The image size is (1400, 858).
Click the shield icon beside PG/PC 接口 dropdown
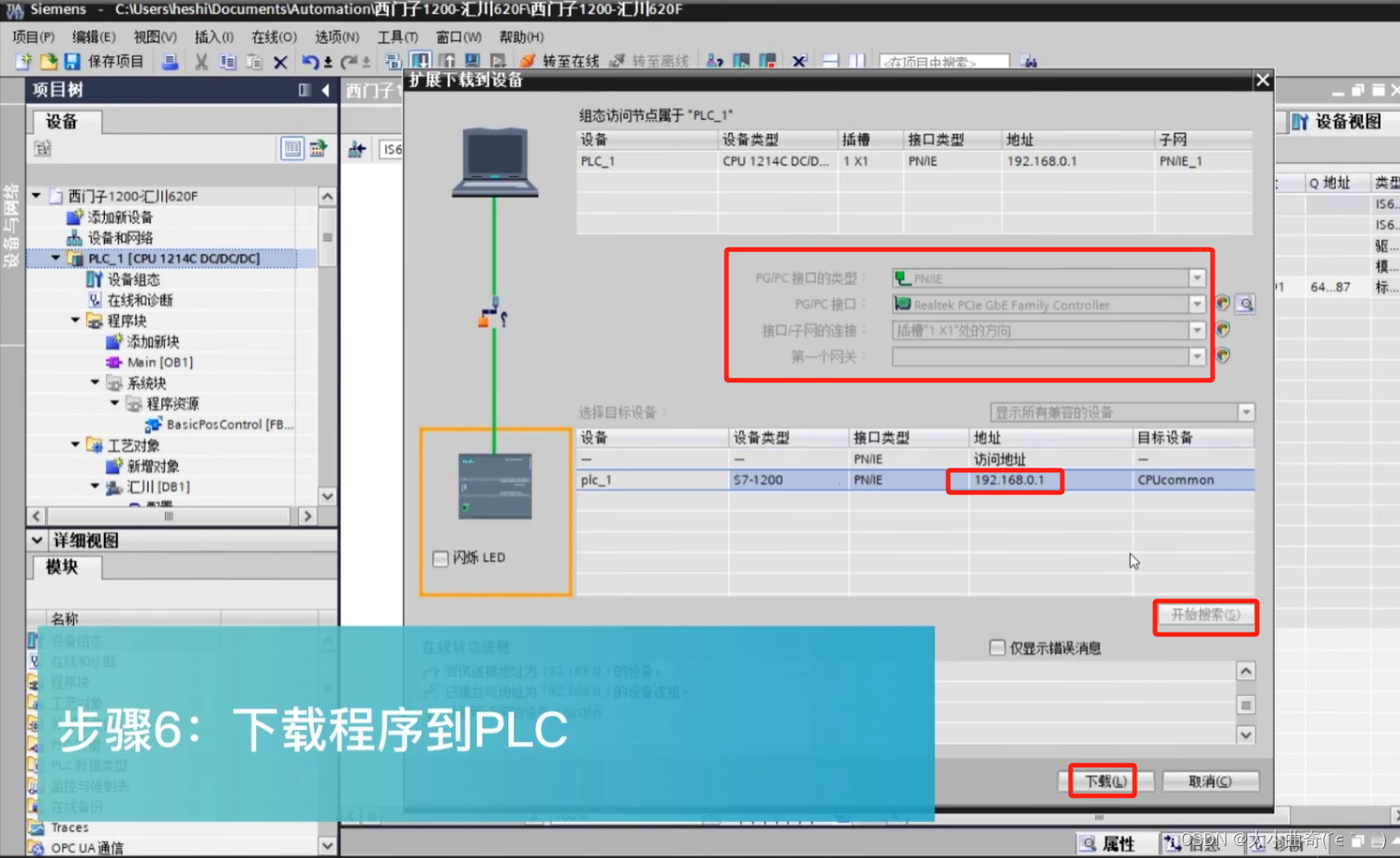pos(1223,303)
